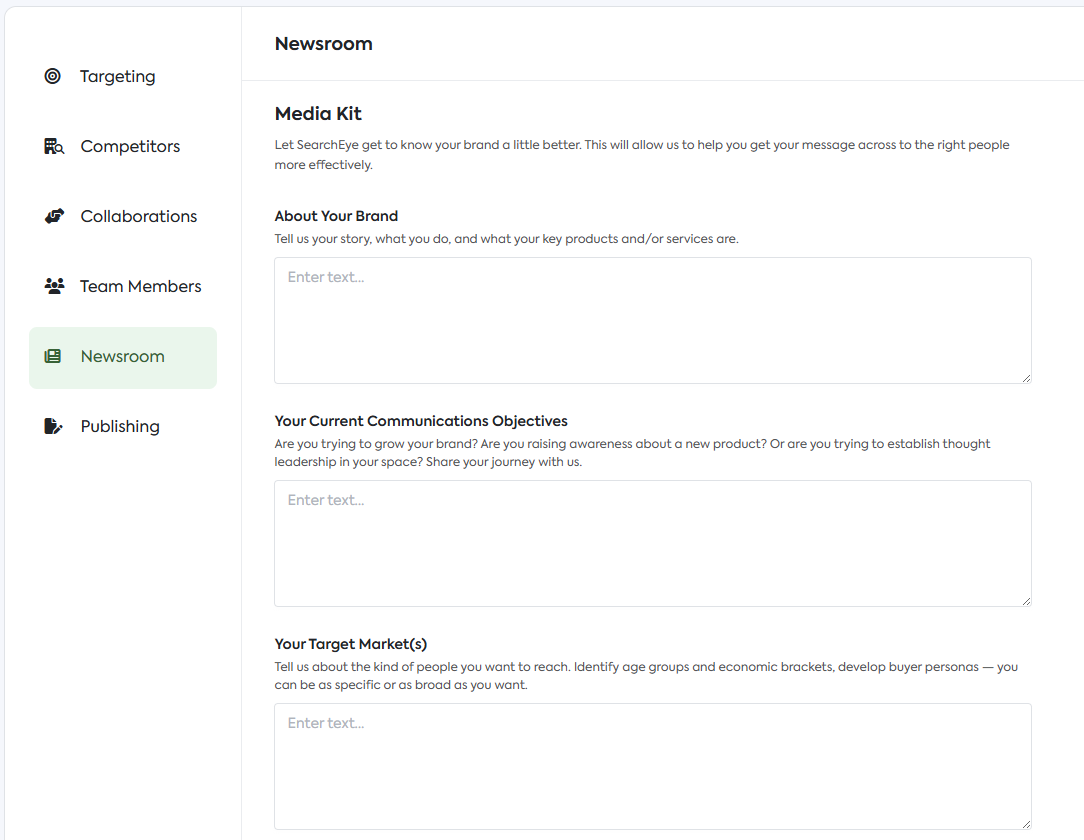This screenshot has height=840, width=1084.
Task: Go to the Competitors section
Action: click(130, 146)
